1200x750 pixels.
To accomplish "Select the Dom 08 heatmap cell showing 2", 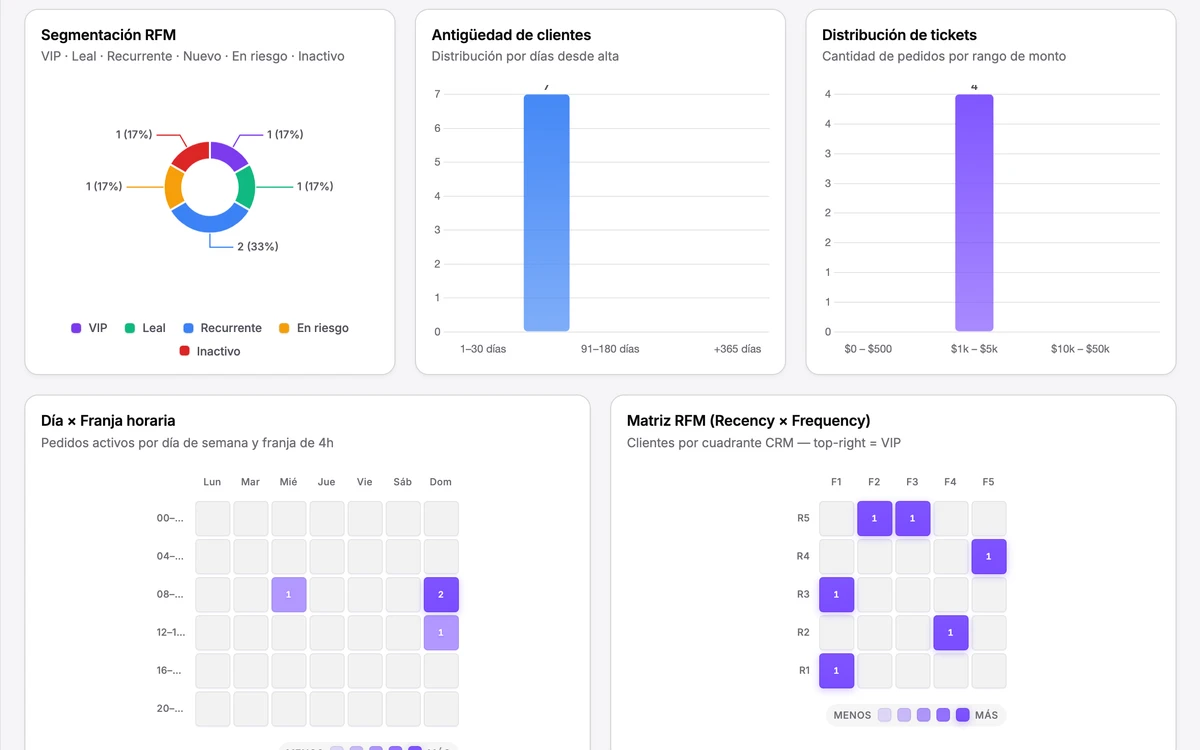I will 441,594.
